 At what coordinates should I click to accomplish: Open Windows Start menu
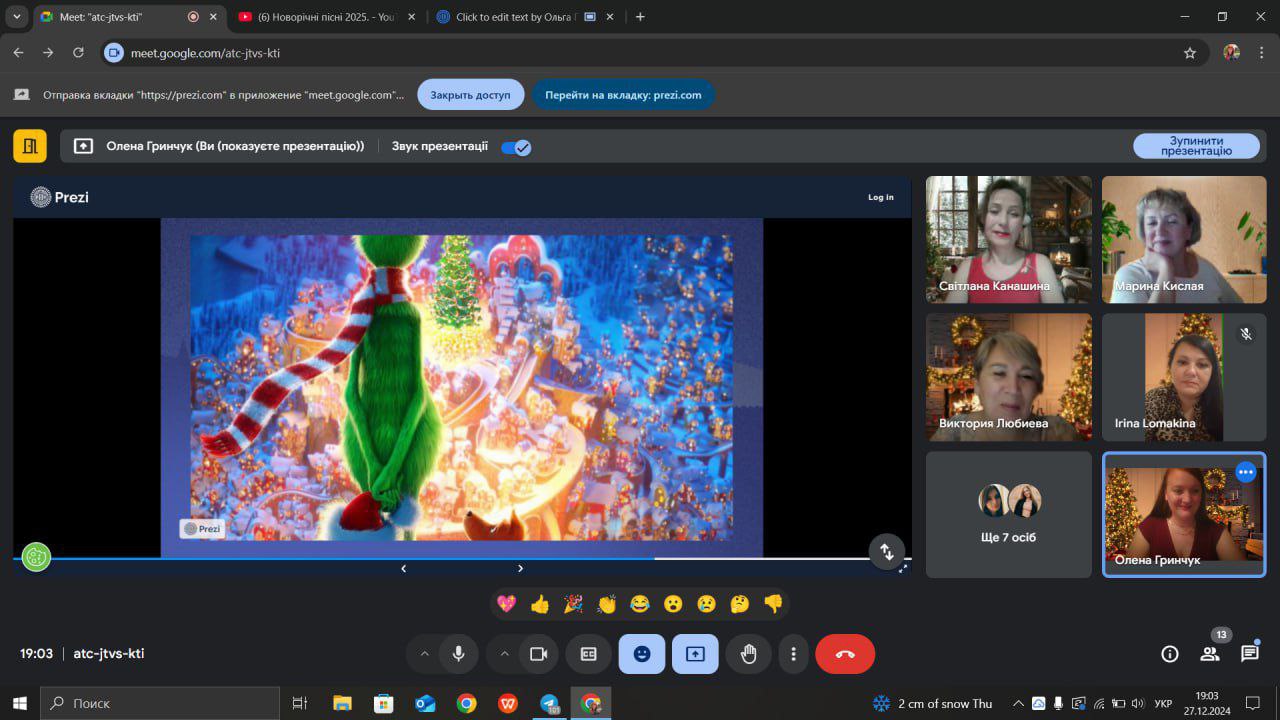tap(20, 703)
